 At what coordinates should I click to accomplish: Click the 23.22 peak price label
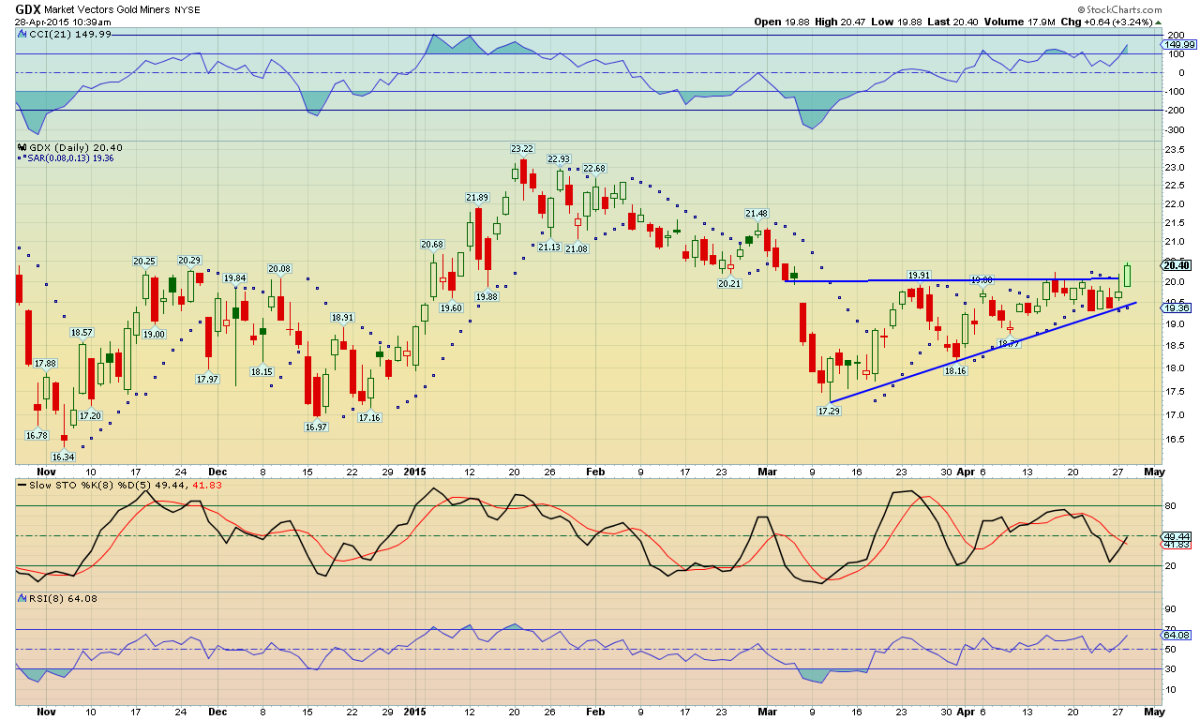522,149
